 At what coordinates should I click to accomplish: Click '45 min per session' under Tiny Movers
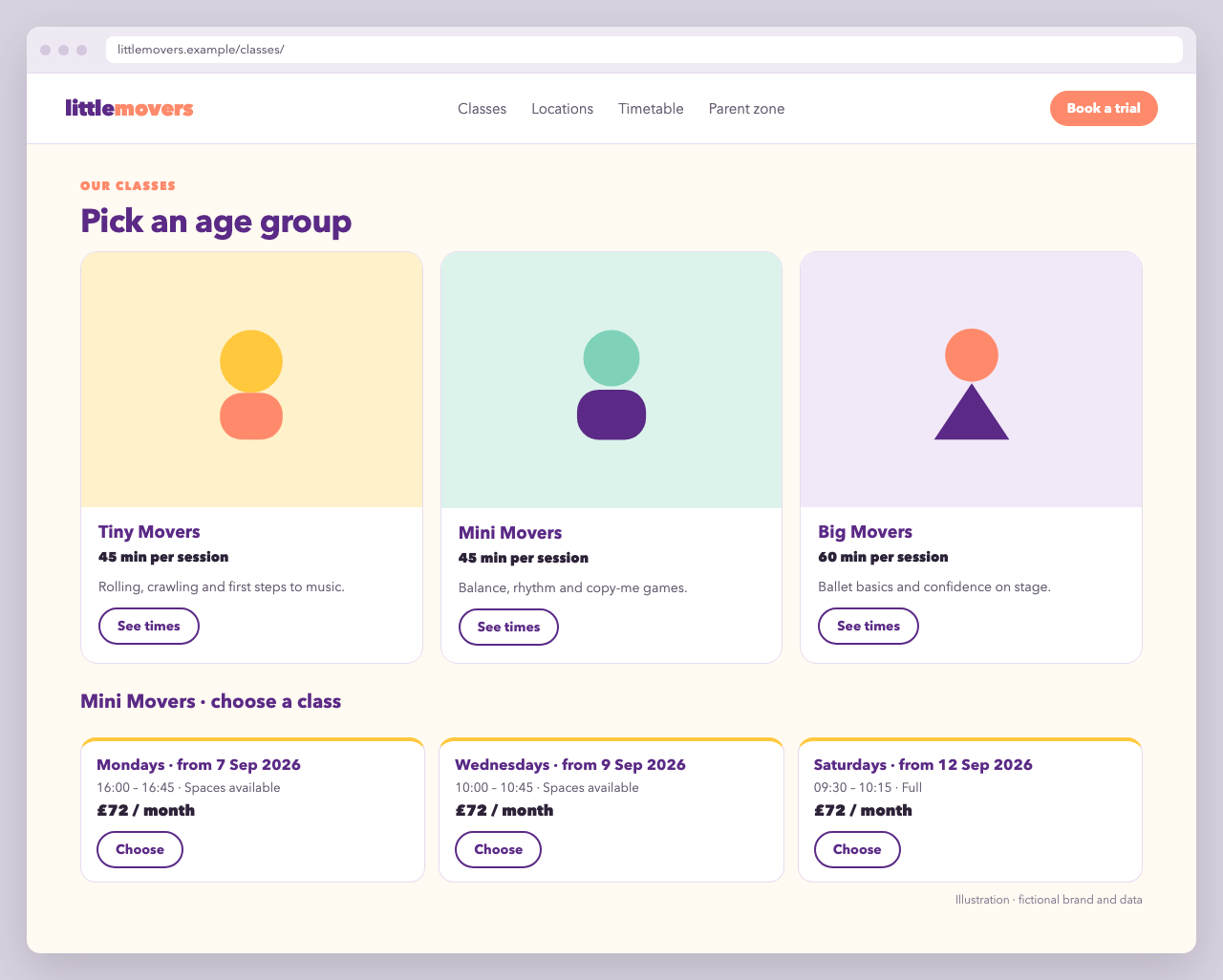[163, 557]
